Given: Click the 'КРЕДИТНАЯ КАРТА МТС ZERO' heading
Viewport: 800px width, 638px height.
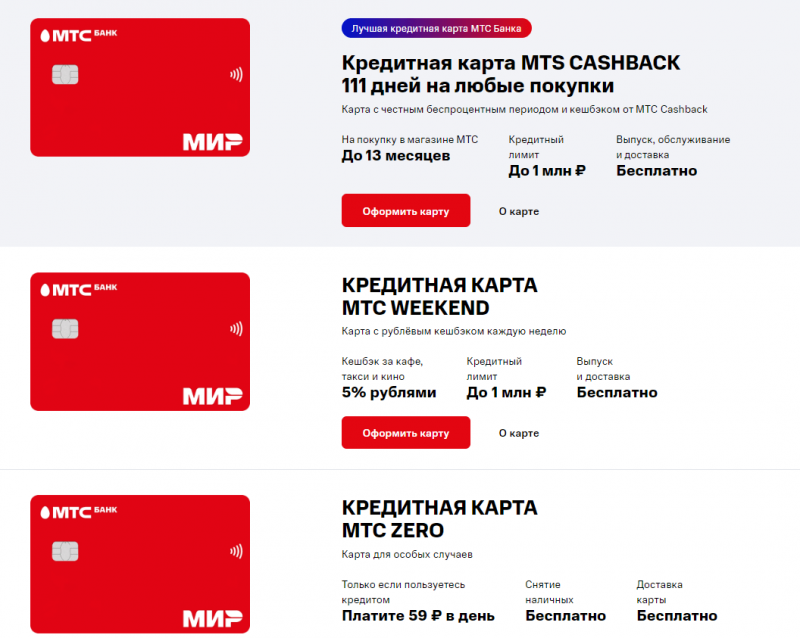Looking at the screenshot, I should tap(439, 518).
